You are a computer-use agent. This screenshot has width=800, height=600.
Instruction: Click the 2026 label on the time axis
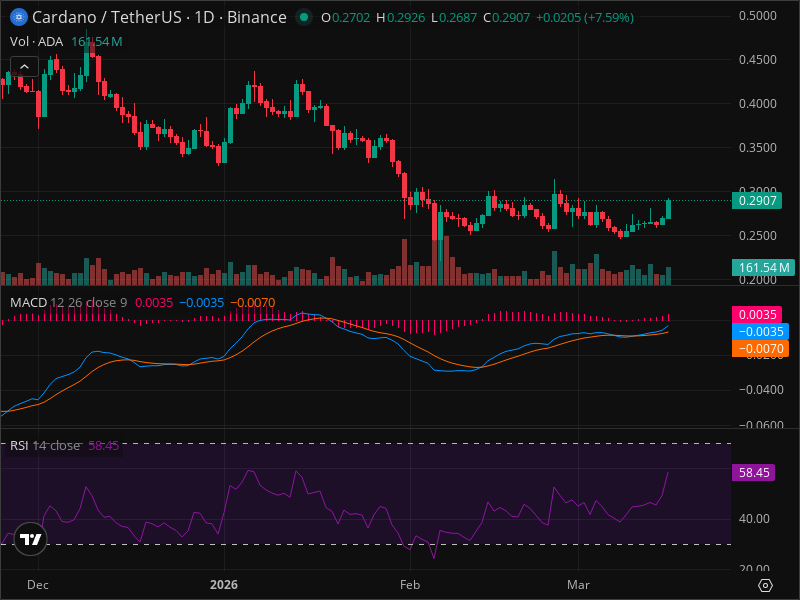tap(224, 585)
